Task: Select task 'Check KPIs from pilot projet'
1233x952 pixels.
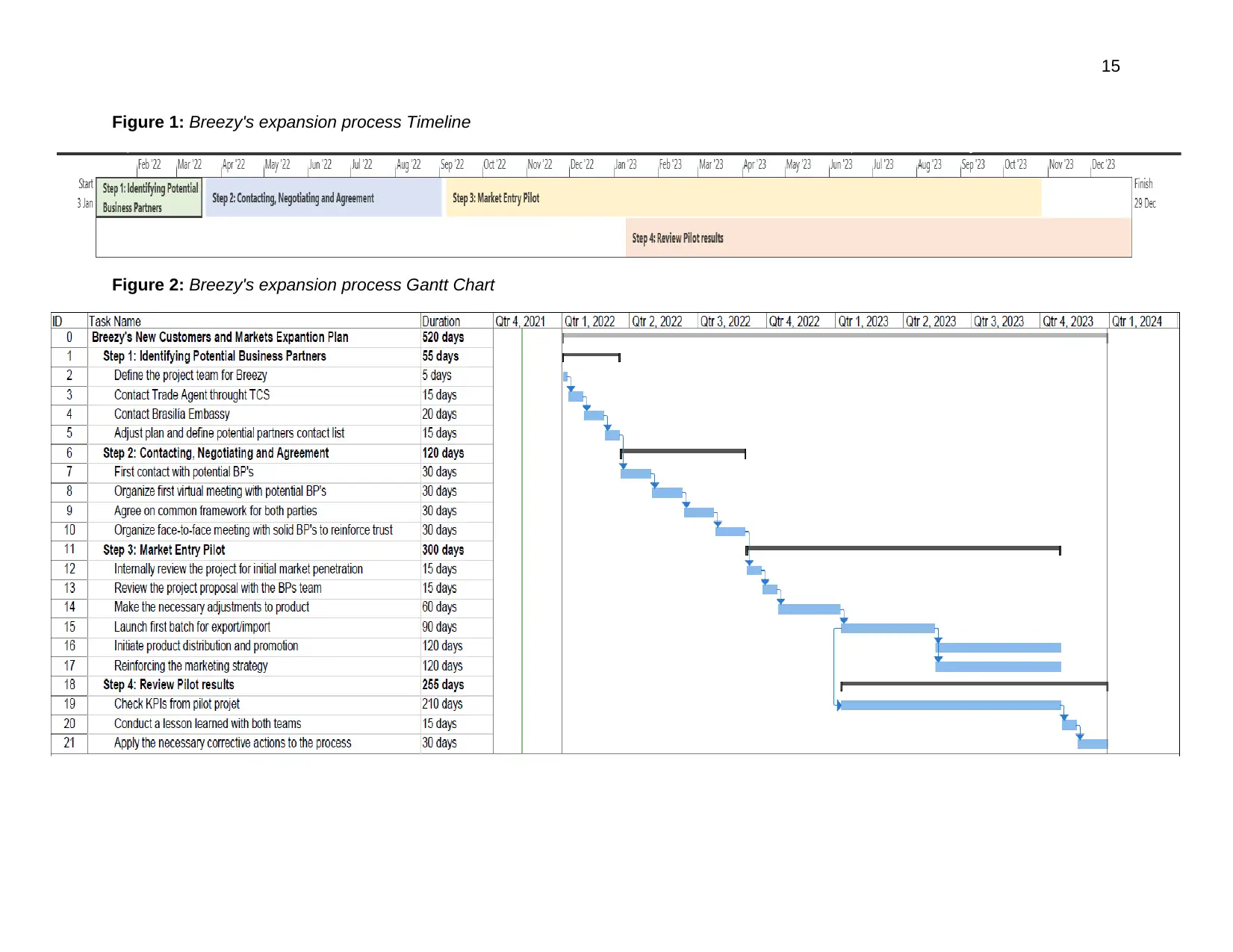Action: (177, 704)
